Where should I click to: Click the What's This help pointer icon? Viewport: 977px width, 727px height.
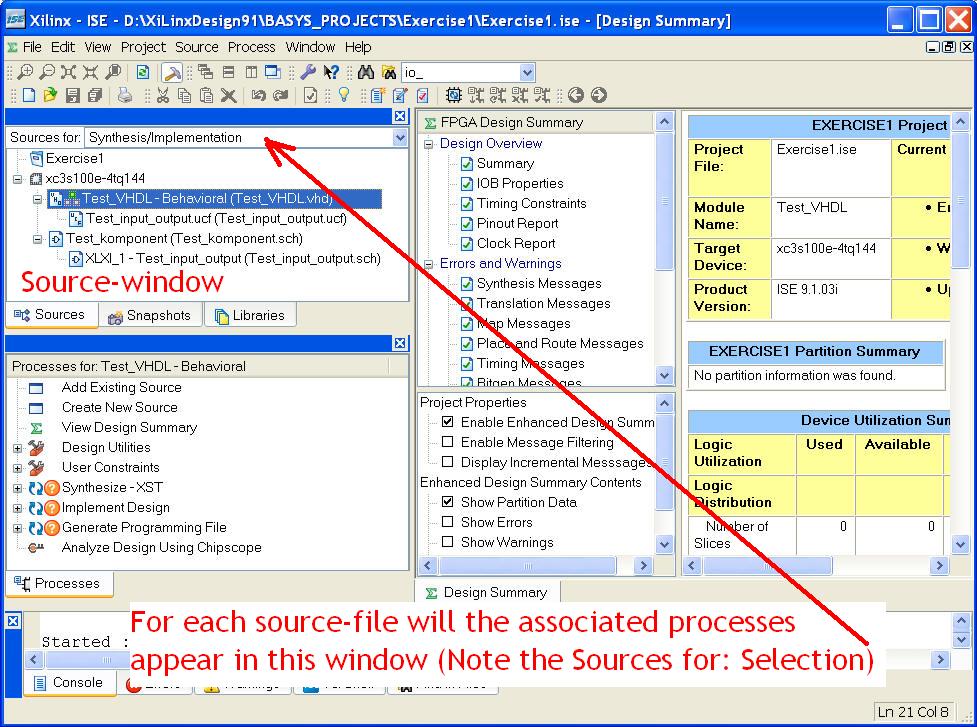[x=331, y=72]
